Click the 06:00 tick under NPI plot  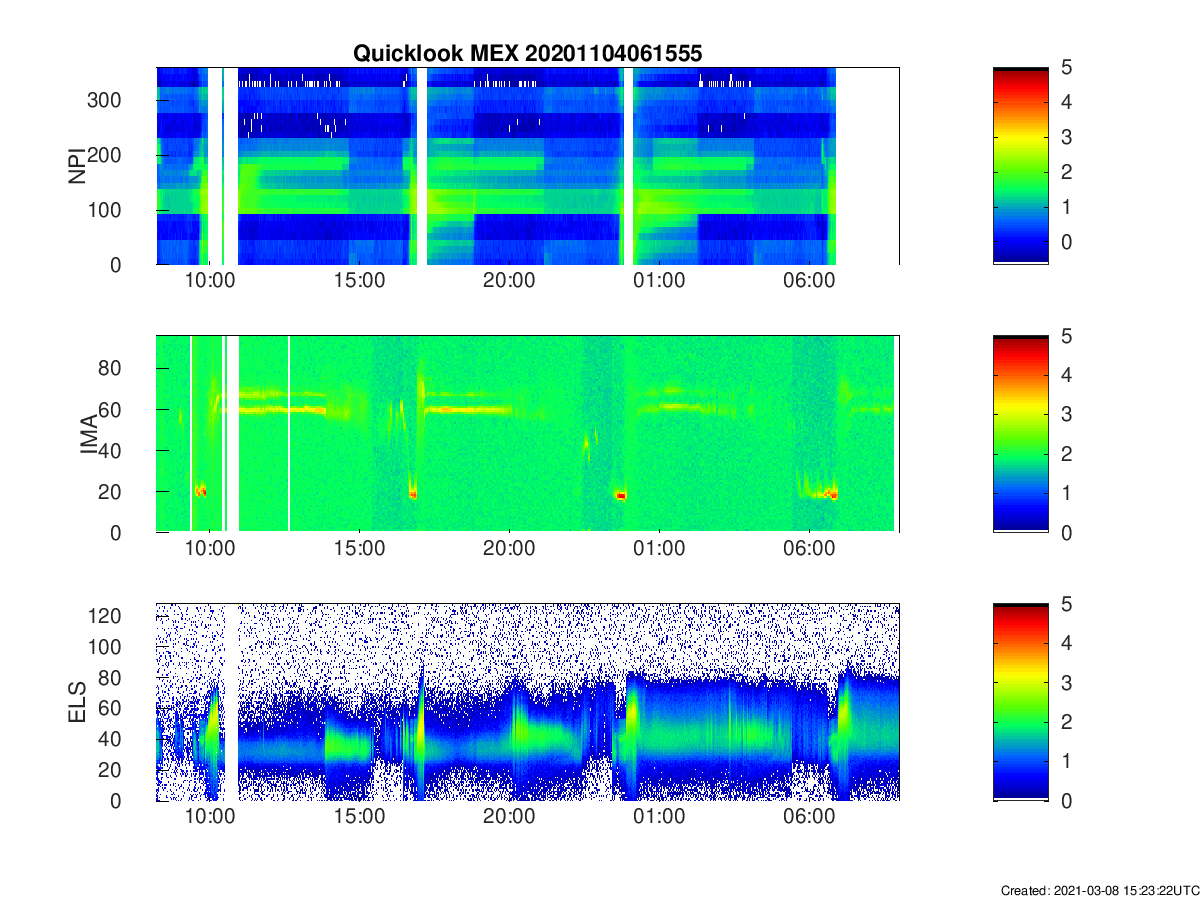pos(809,280)
